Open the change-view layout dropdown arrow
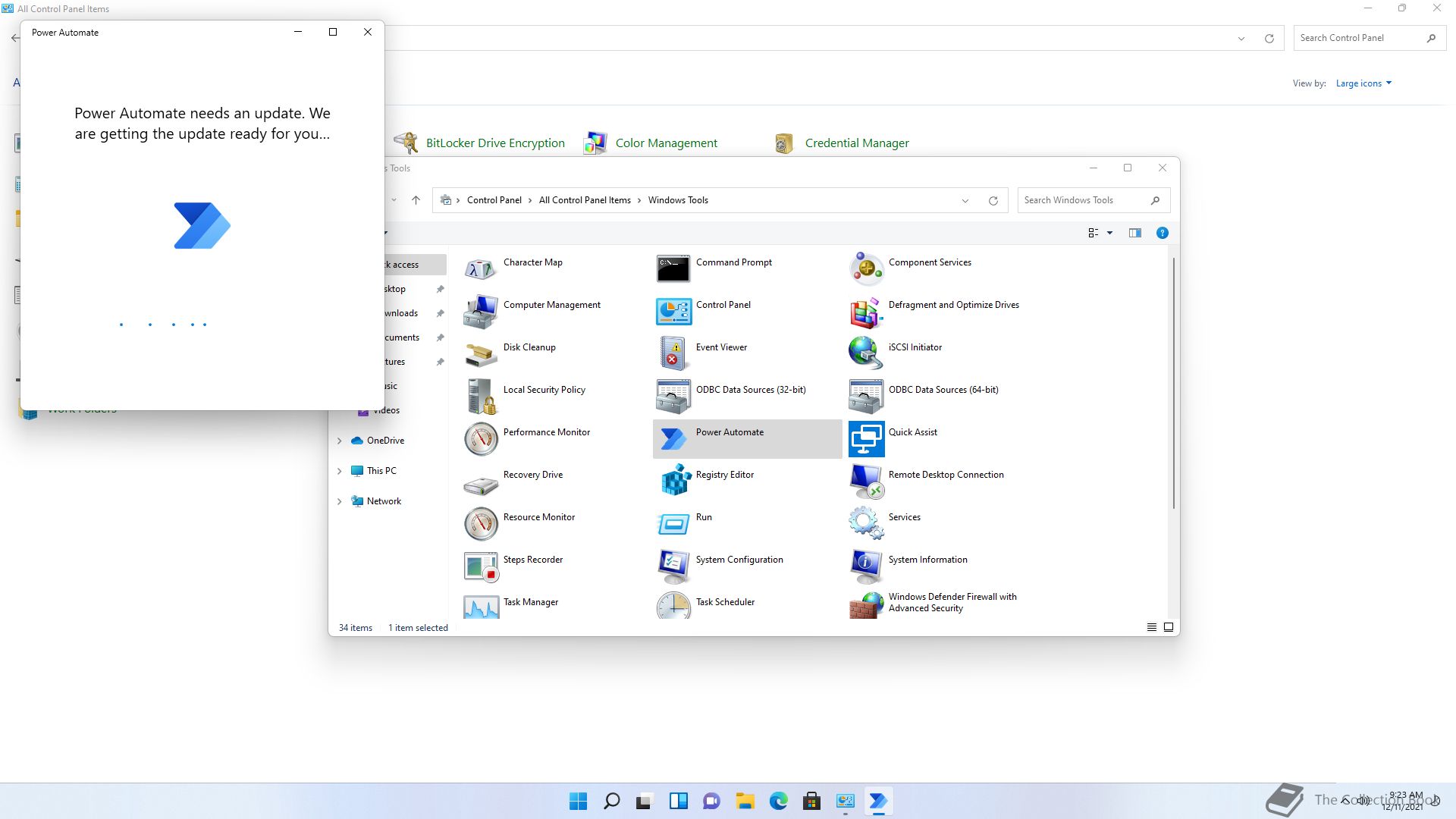The image size is (1456, 819). pos(1109,233)
